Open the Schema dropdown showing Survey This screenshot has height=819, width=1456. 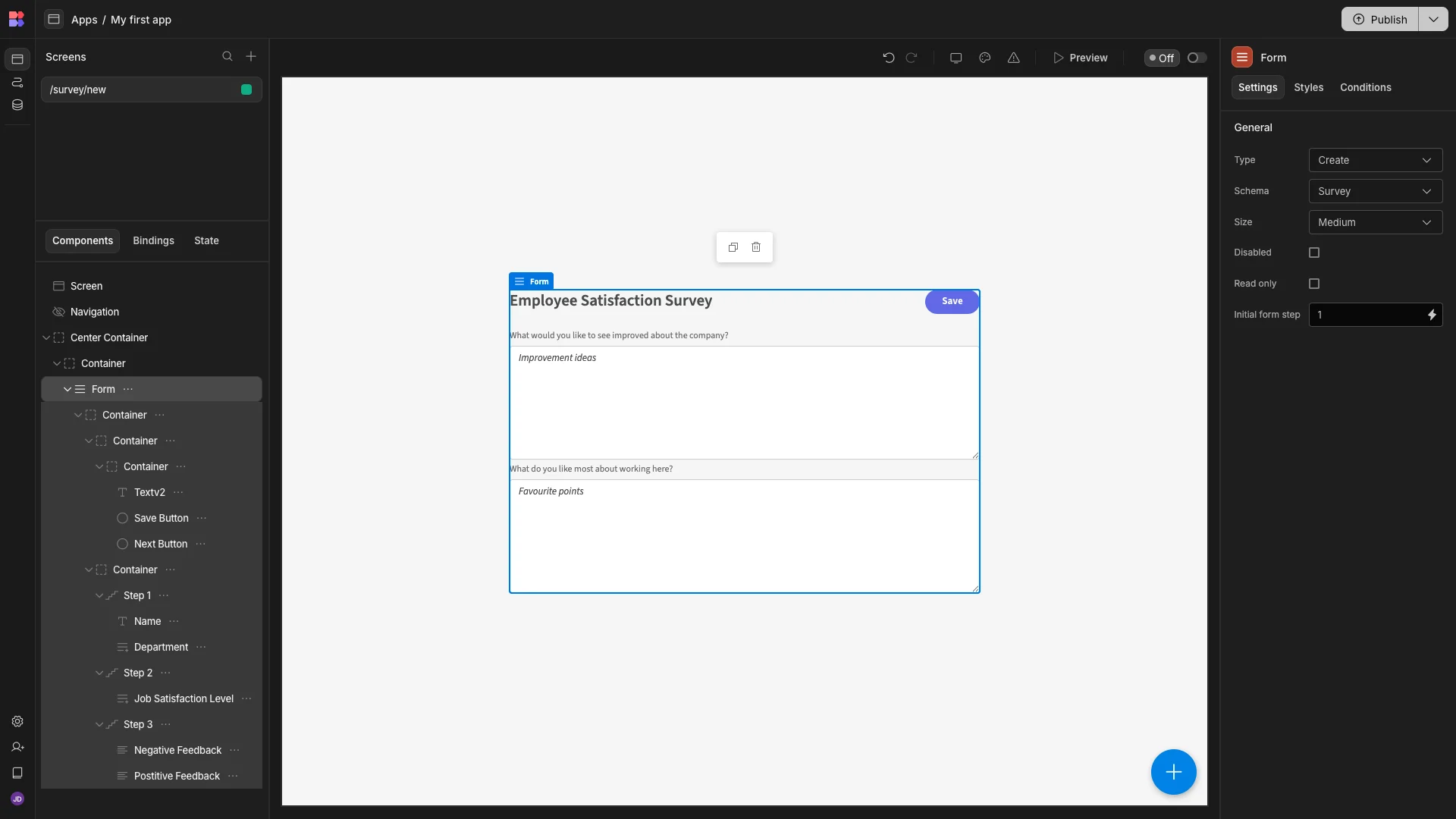point(1376,191)
